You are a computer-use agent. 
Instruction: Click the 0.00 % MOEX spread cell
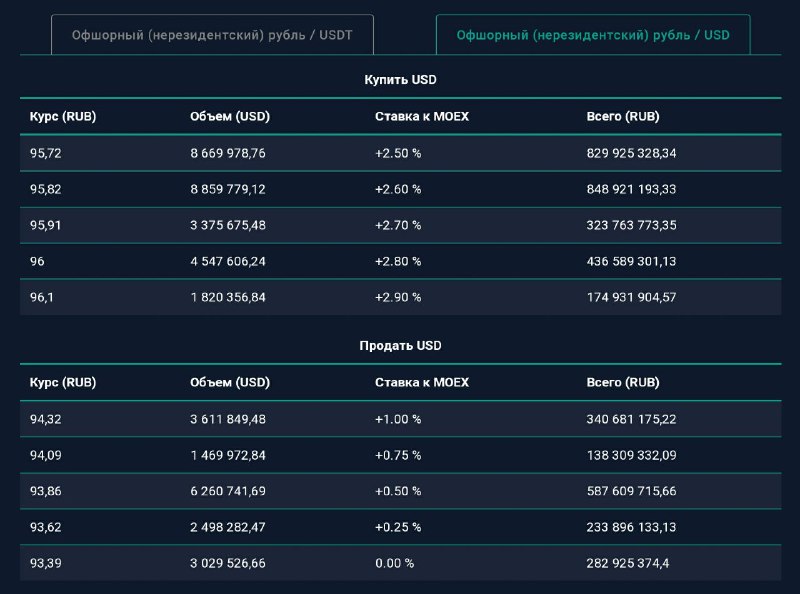tap(394, 563)
